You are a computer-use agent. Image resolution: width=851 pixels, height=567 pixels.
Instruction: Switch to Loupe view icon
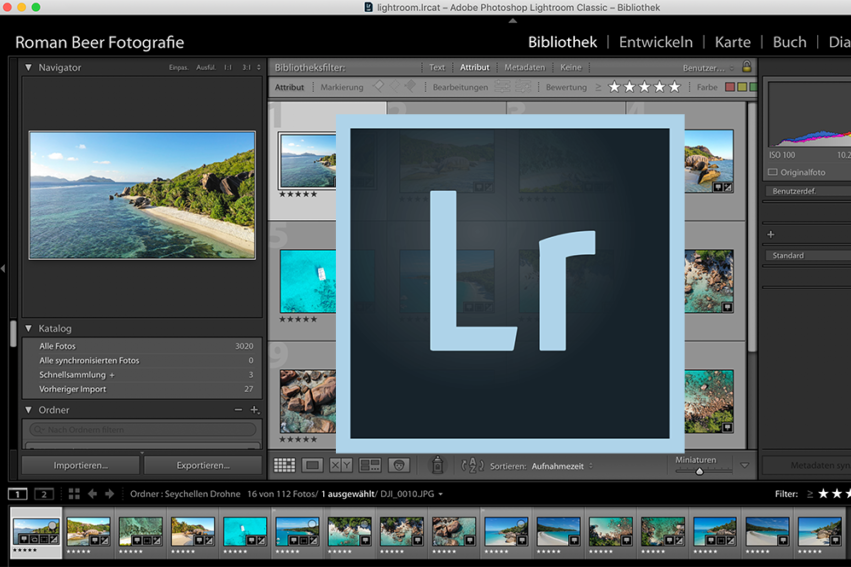pos(313,465)
